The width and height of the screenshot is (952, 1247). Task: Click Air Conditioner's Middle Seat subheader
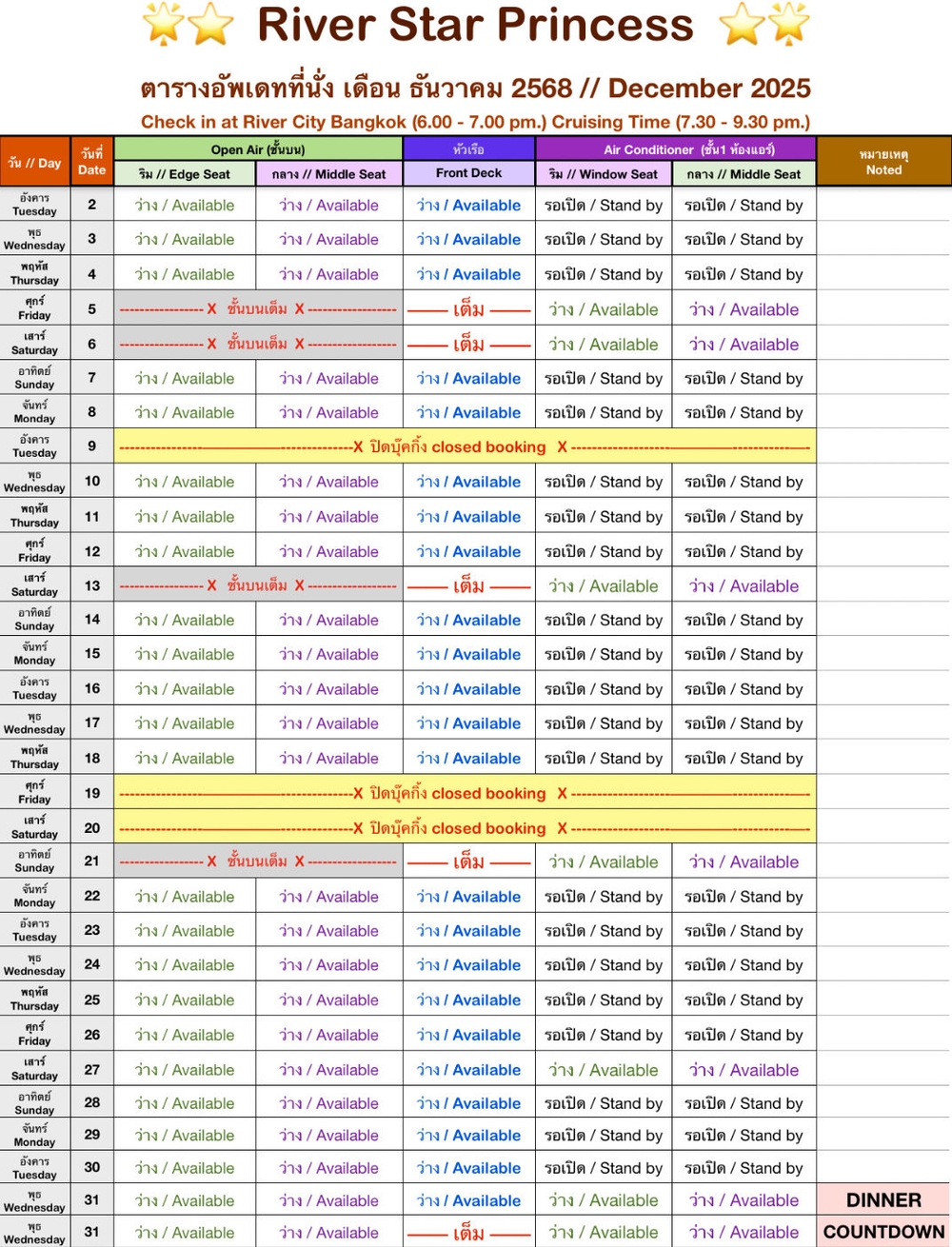point(744,173)
